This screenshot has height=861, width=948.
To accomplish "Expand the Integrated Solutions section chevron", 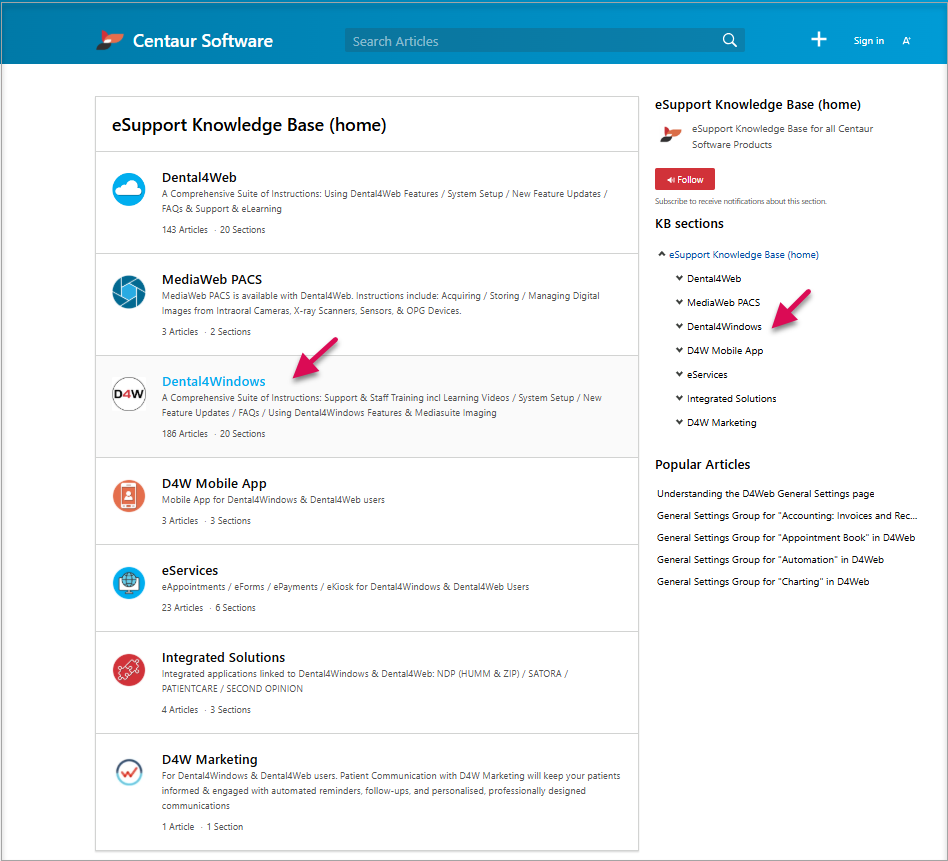I will click(679, 398).
